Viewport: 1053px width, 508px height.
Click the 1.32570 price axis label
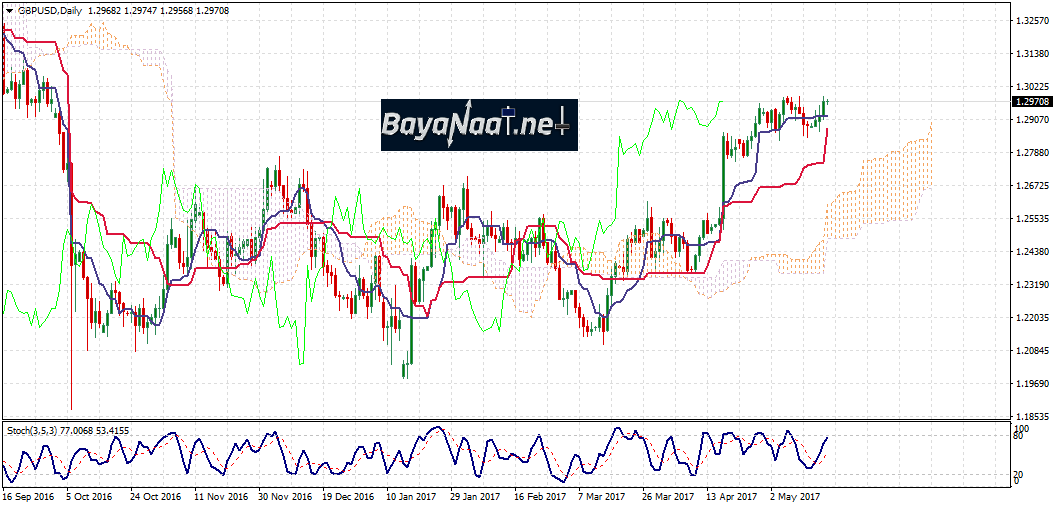[1031, 21]
